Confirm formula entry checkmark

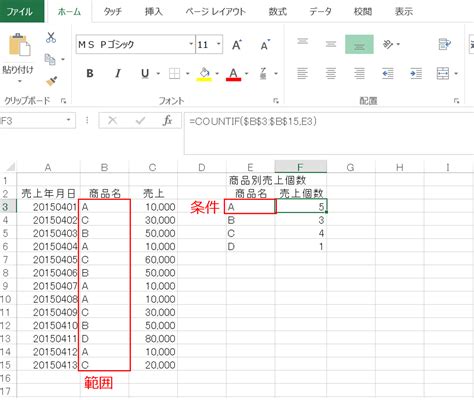click(x=140, y=121)
